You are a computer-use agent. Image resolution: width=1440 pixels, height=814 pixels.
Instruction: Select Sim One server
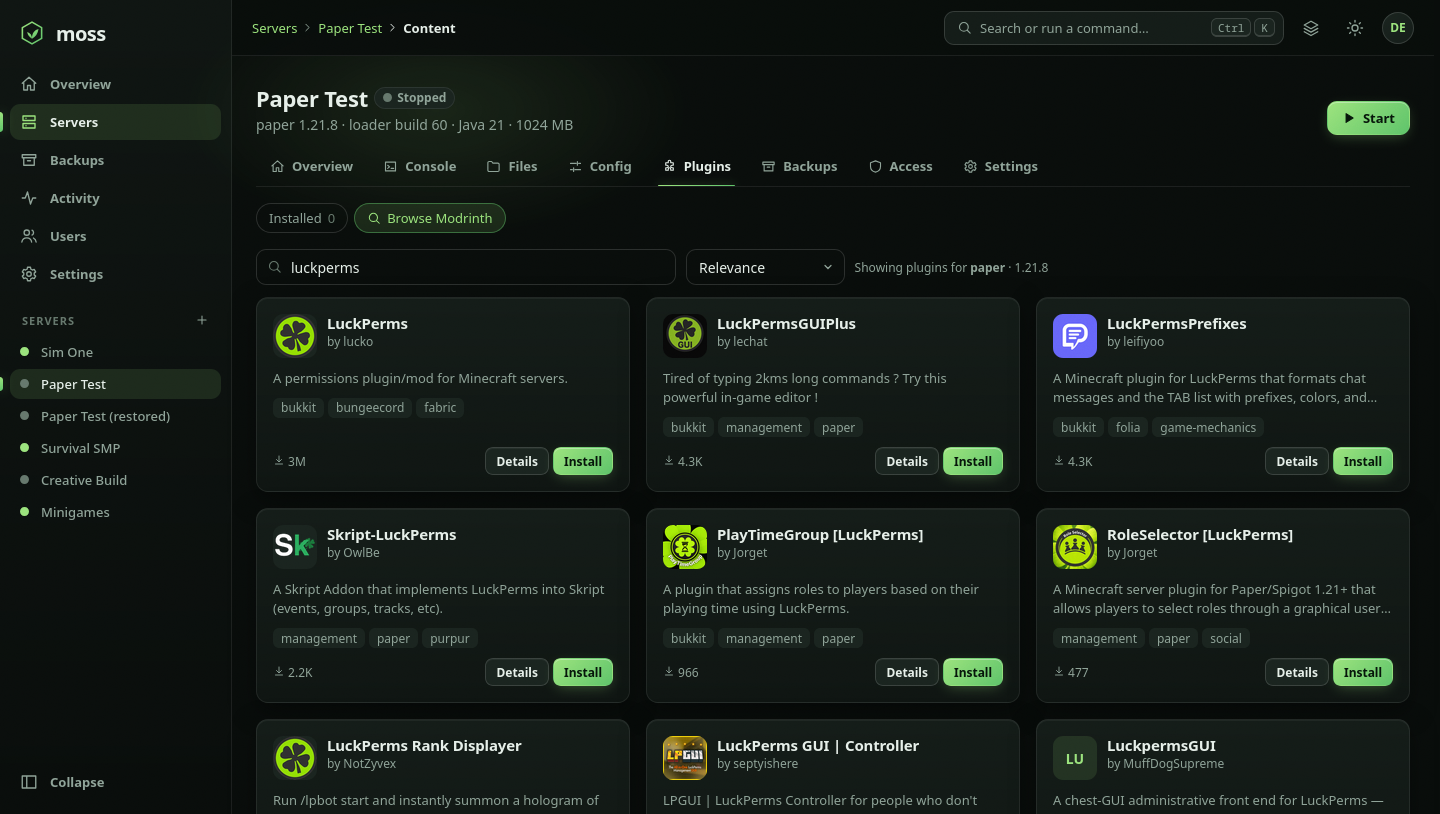pyautogui.click(x=115, y=352)
